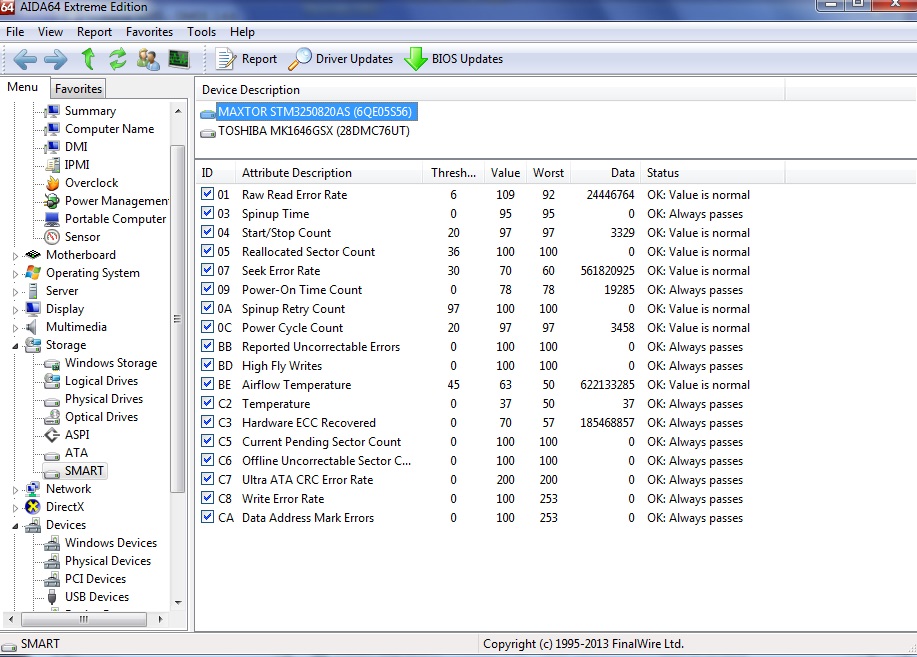This screenshot has width=917, height=657.
Task: Open the Report menu
Action: (94, 32)
